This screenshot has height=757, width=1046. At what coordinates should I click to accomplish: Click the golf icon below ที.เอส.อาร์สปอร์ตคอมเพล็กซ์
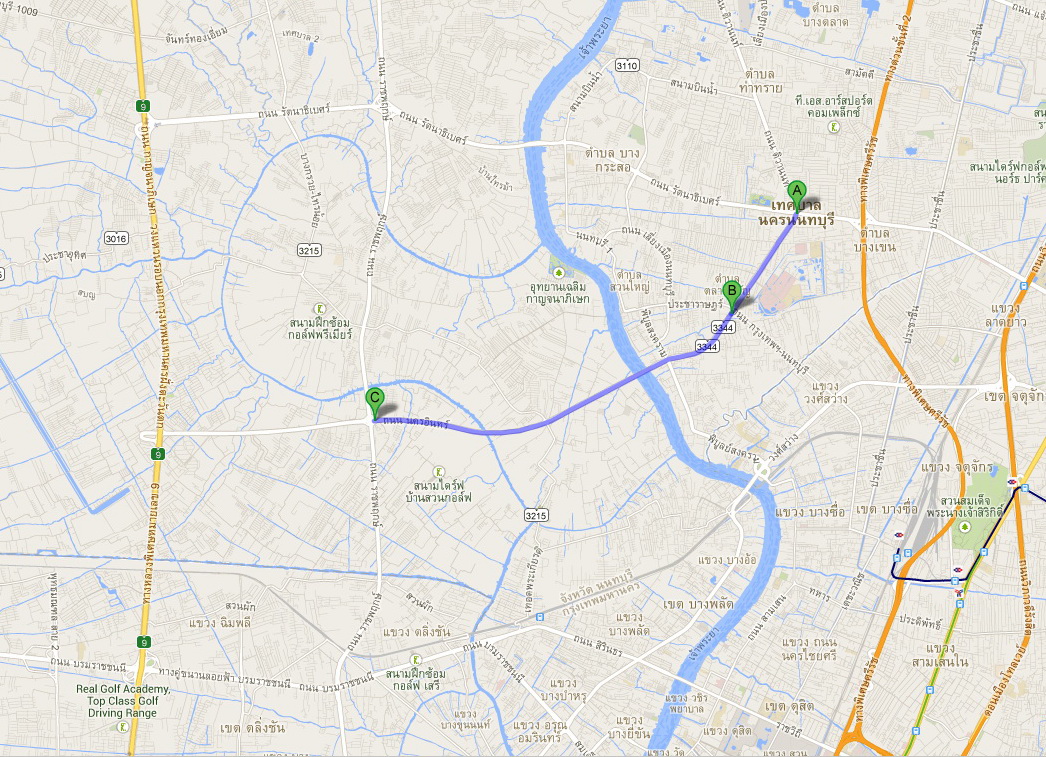833,127
